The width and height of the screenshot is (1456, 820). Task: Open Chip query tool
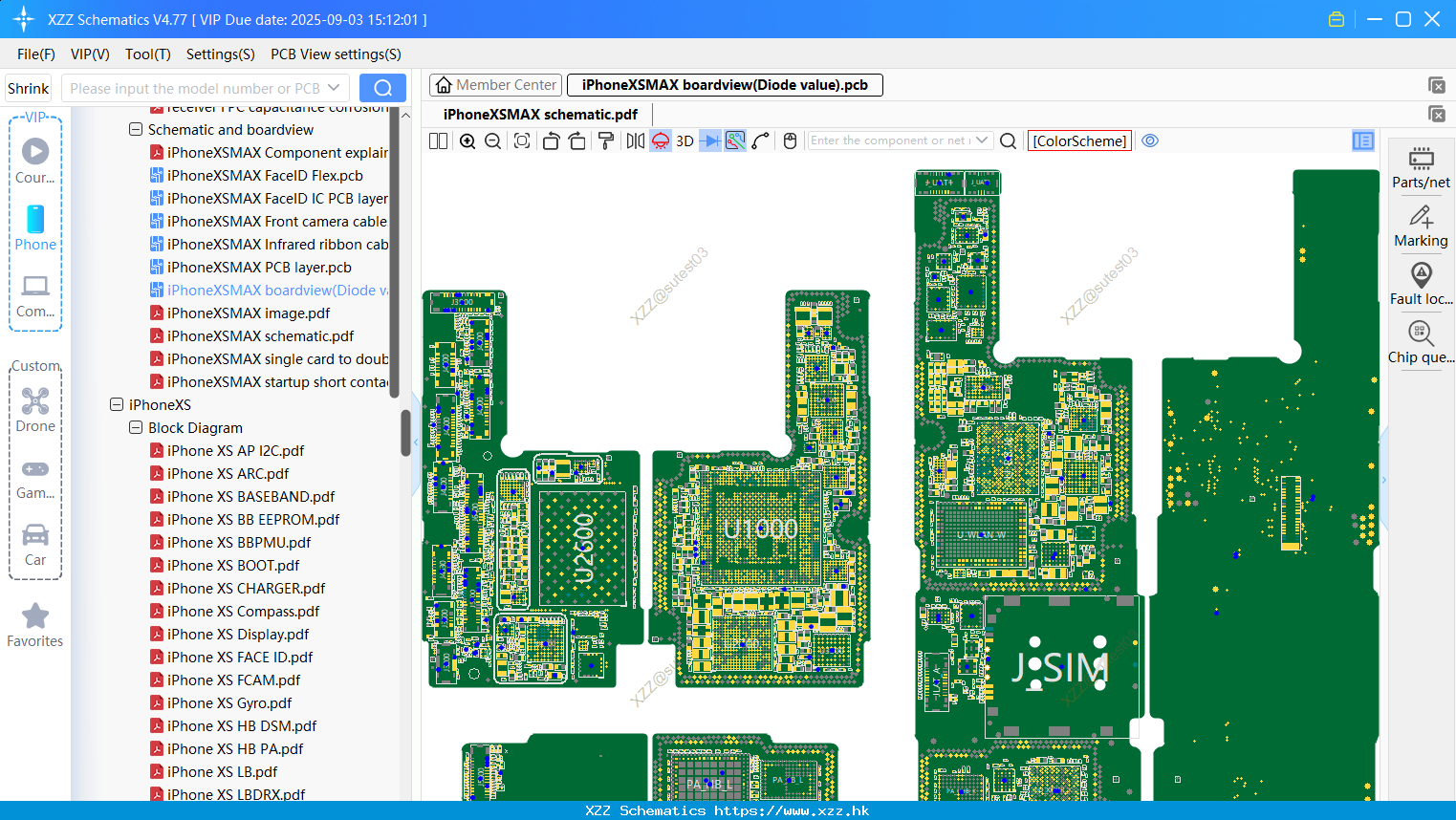(x=1421, y=342)
